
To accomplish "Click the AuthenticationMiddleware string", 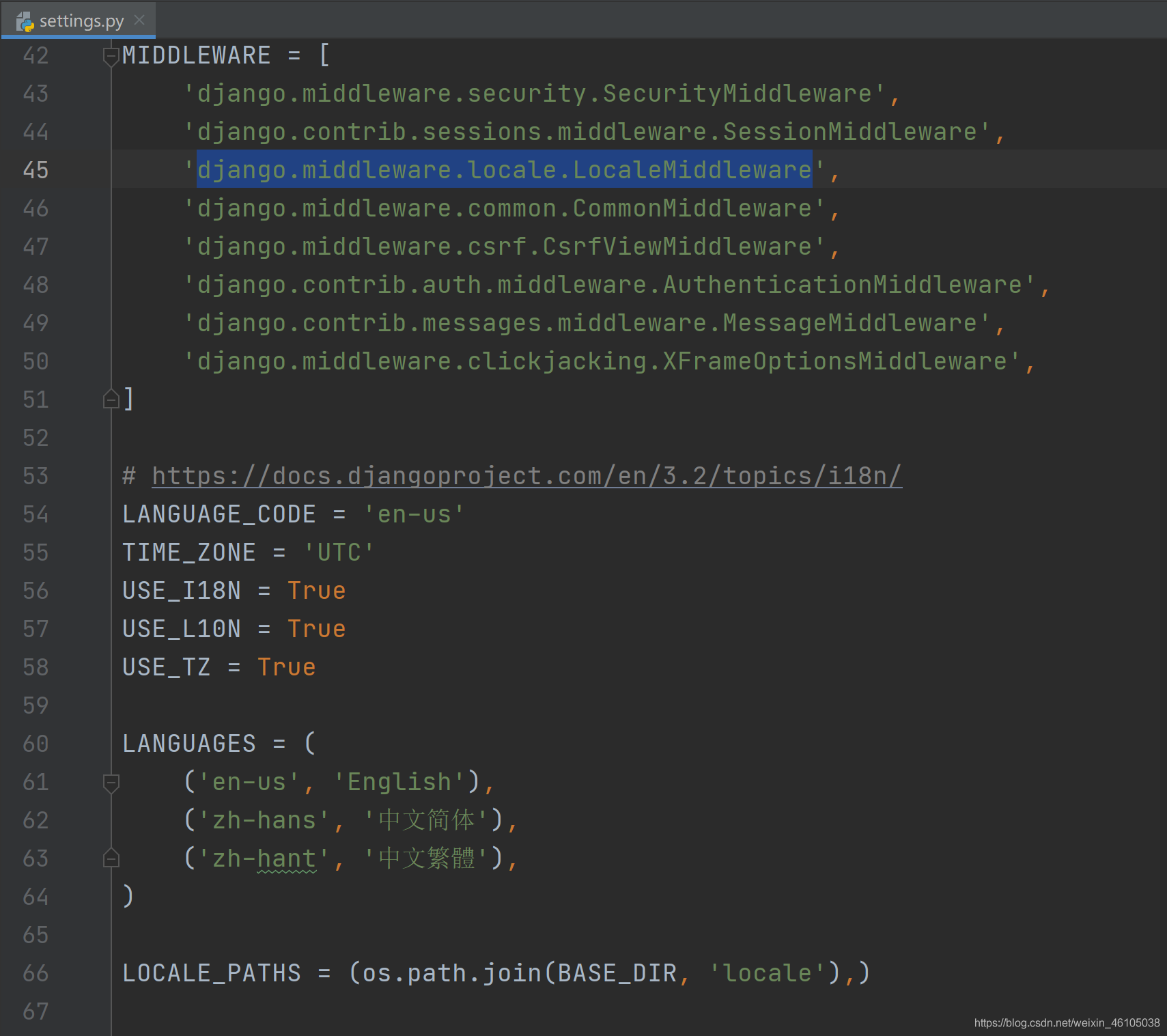I will [x=609, y=285].
